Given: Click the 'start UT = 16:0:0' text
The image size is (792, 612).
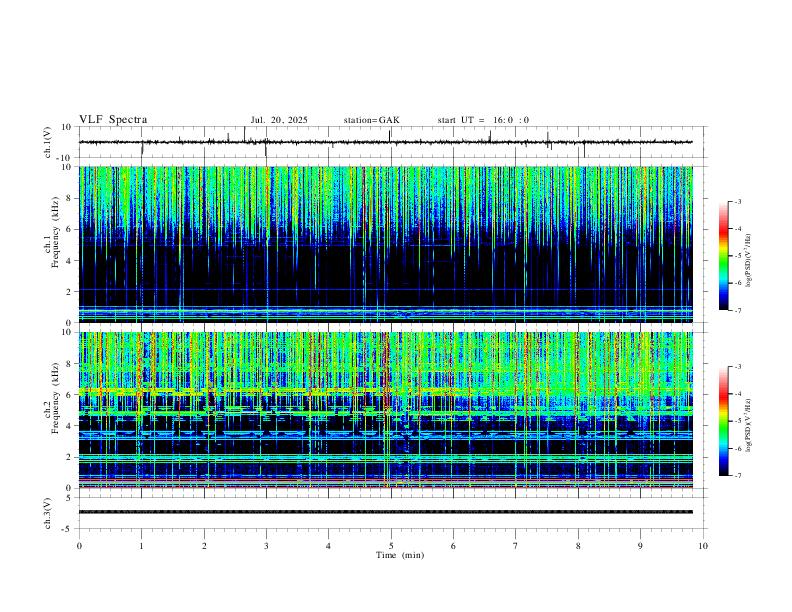Looking at the screenshot, I should click(x=483, y=120).
